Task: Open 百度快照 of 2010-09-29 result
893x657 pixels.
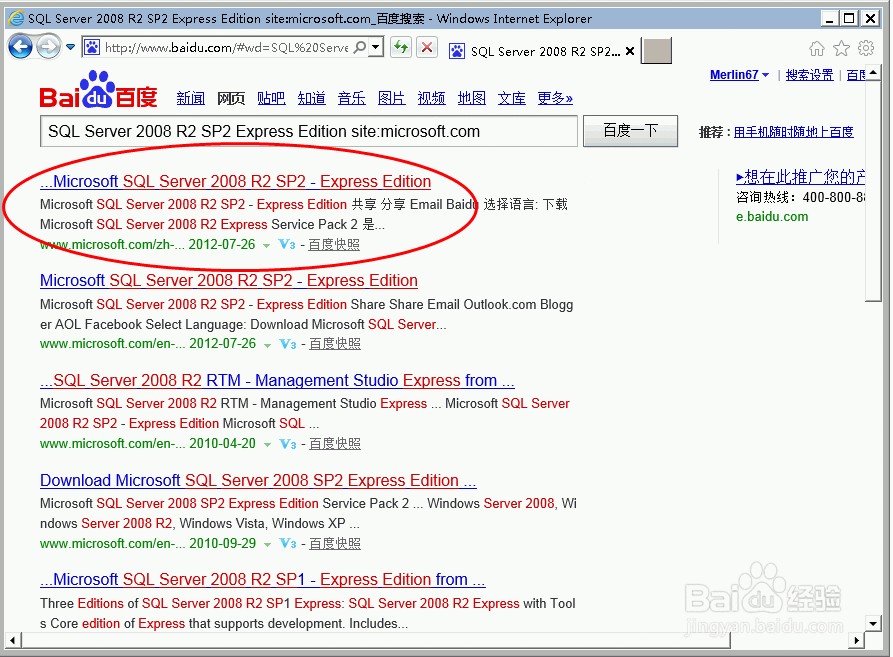Action: click(x=335, y=544)
